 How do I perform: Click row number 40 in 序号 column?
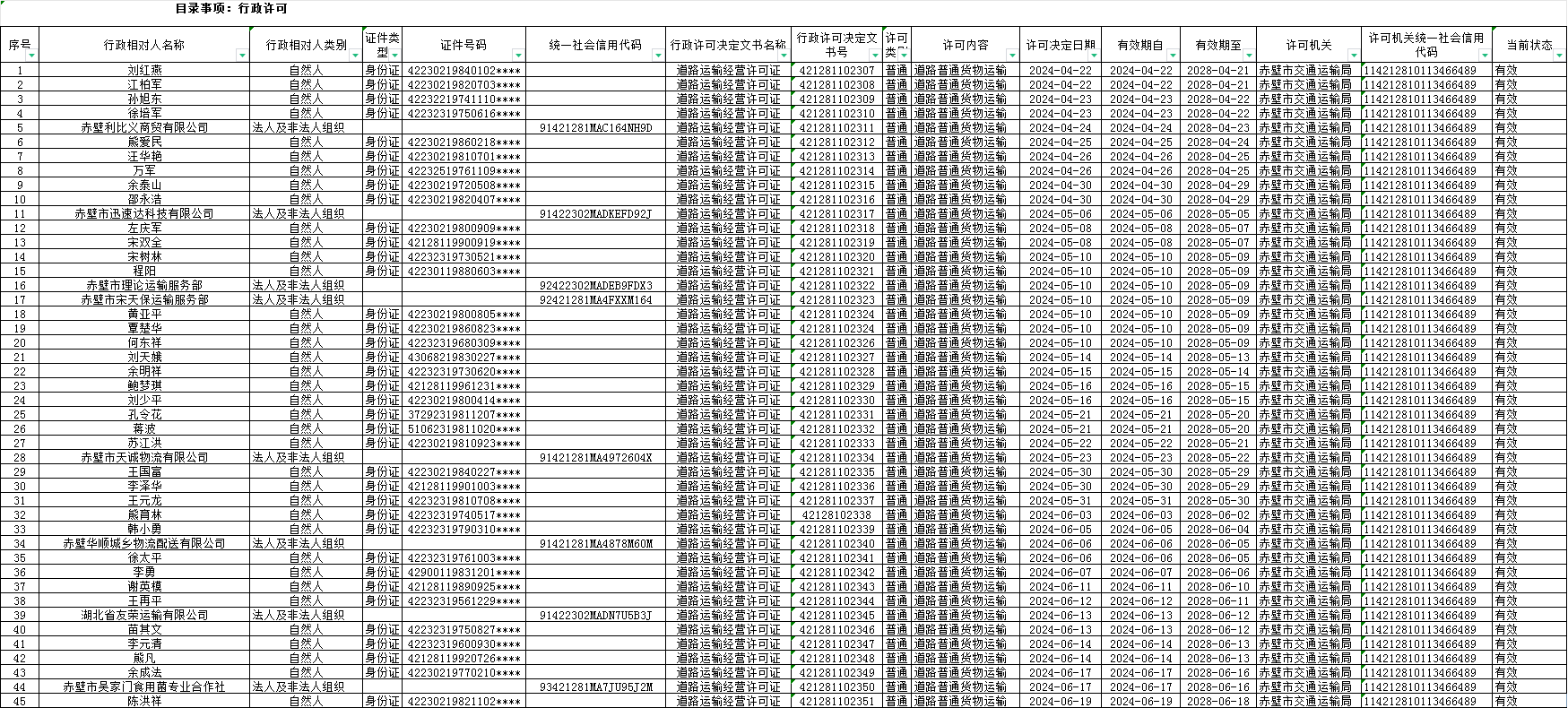(x=20, y=629)
